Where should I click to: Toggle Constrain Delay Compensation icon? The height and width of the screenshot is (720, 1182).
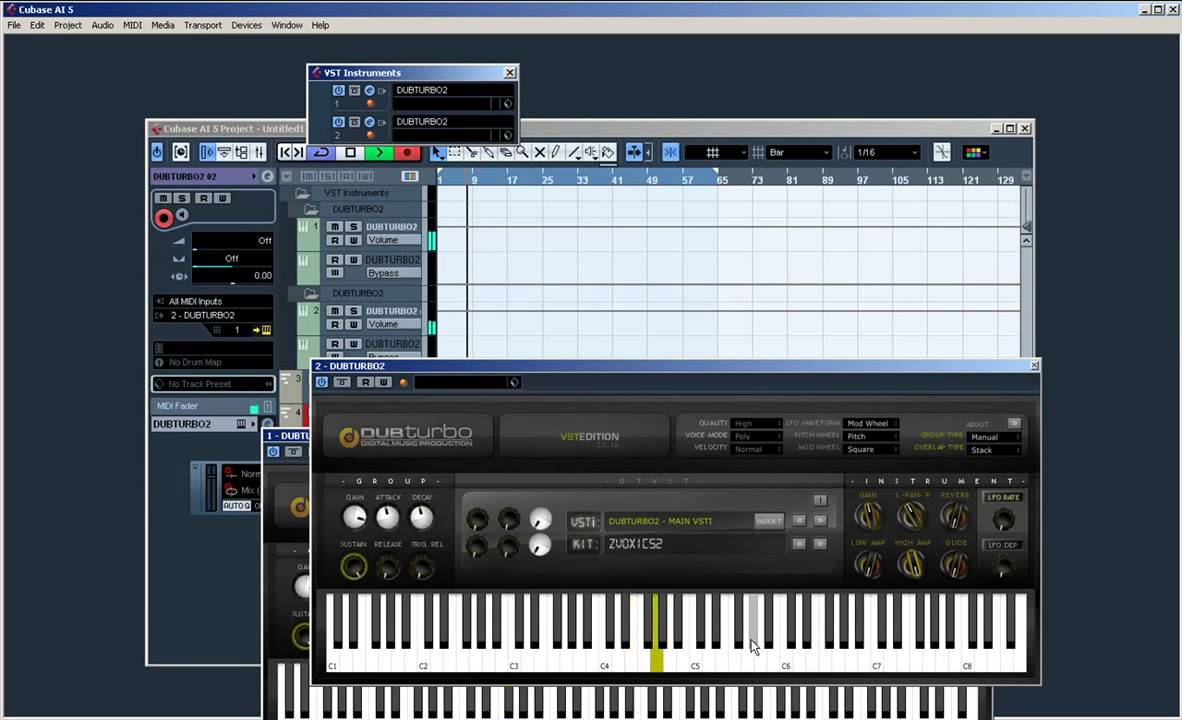[x=181, y=152]
